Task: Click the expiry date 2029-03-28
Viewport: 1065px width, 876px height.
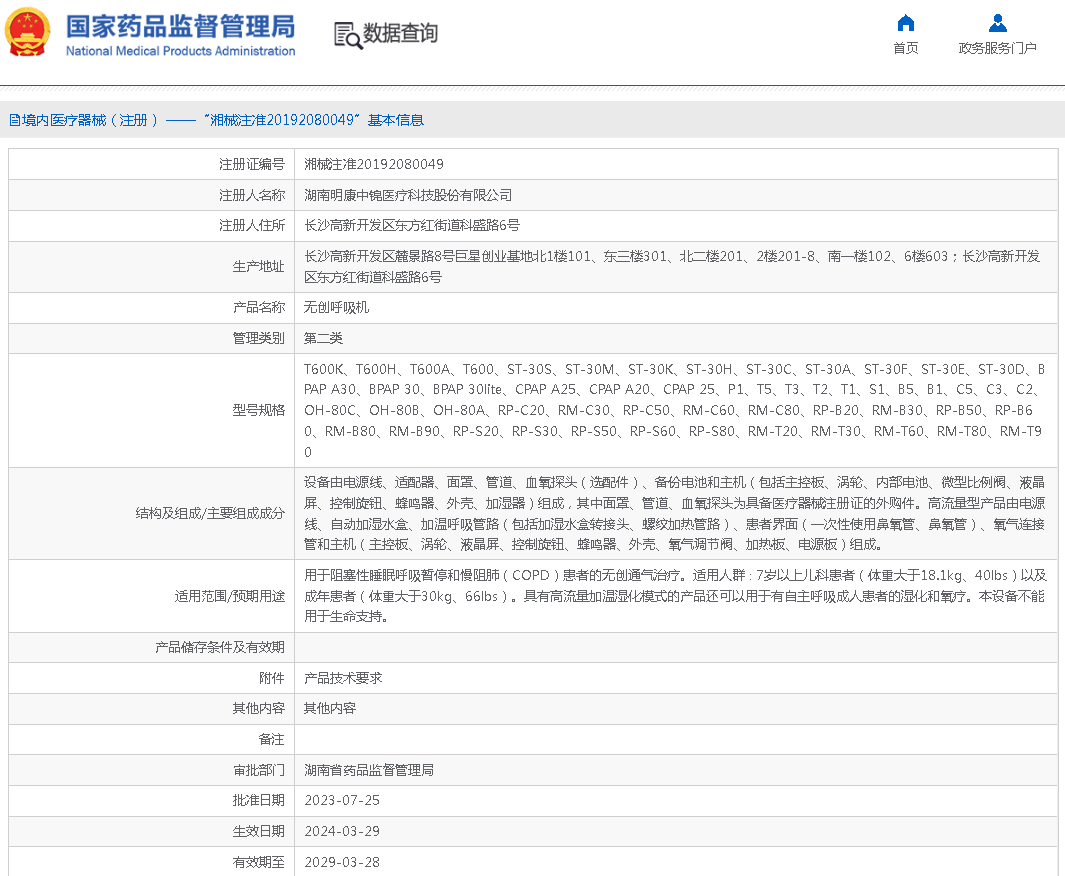Action: pyautogui.click(x=342, y=862)
